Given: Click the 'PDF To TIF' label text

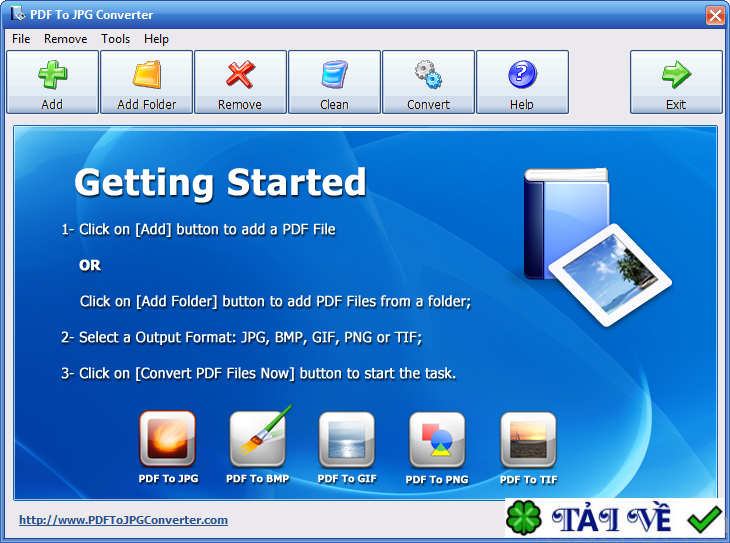Looking at the screenshot, I should click(528, 480).
